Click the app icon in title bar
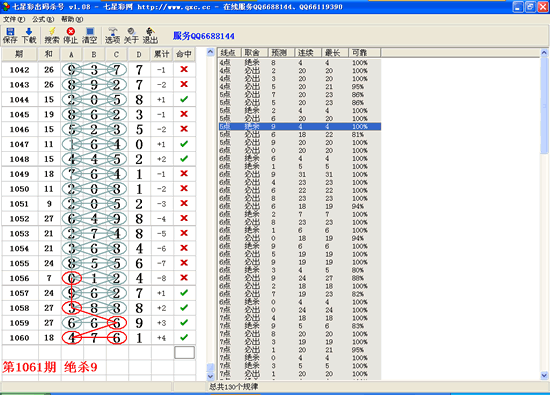This screenshot has height=395, width=550. tap(6, 6)
